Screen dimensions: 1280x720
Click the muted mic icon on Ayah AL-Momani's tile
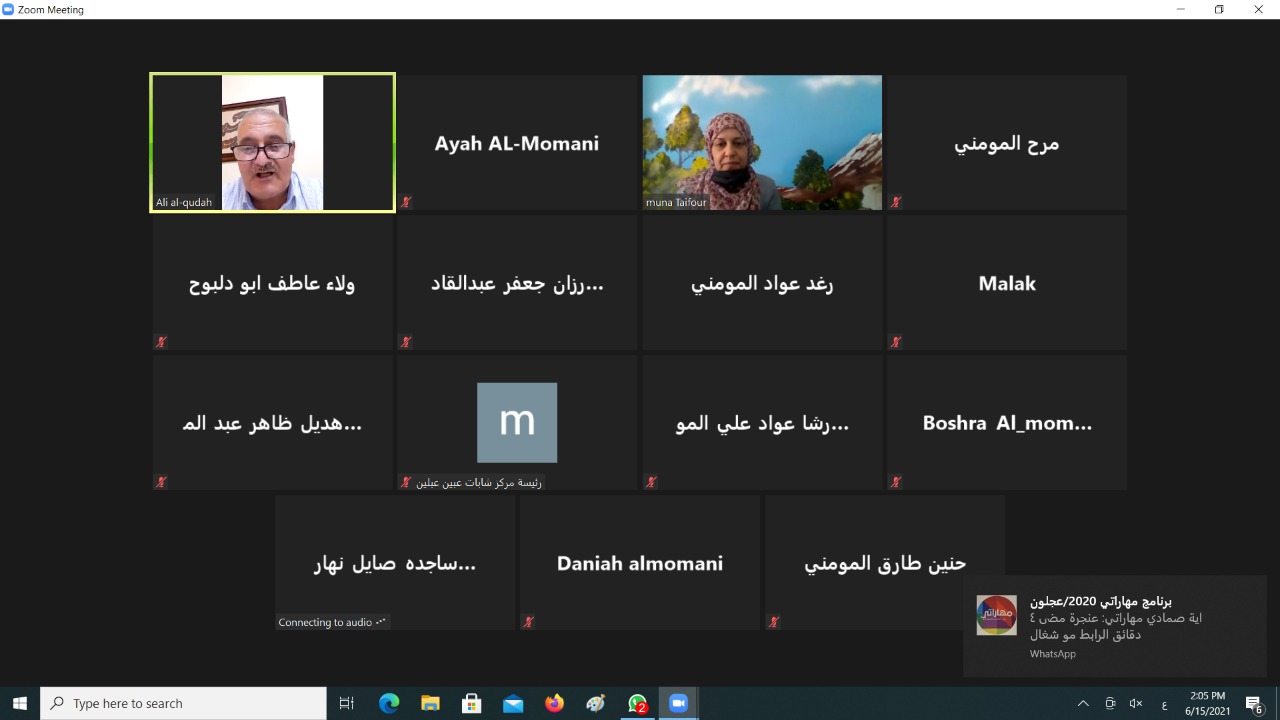[x=406, y=202]
